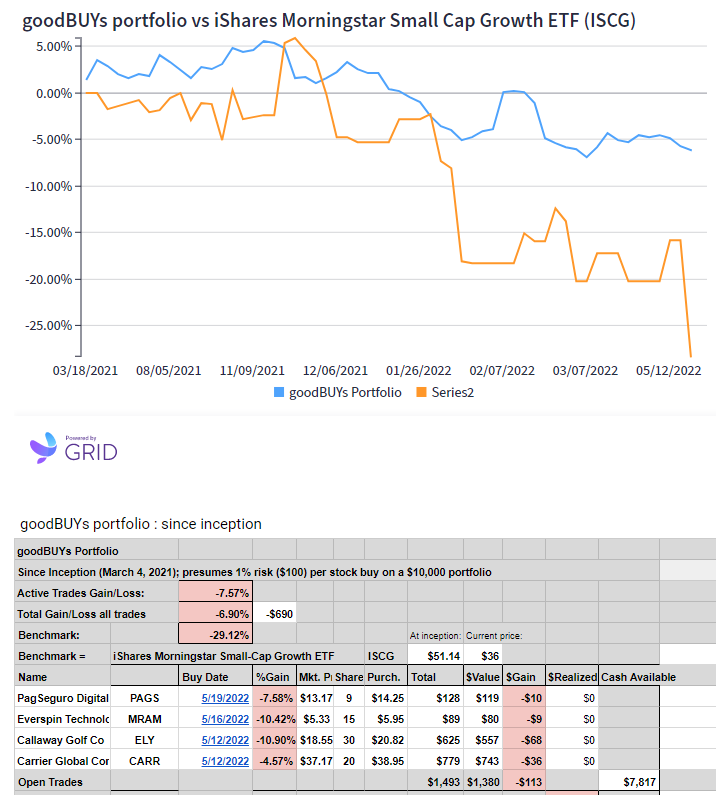Image resolution: width=716 pixels, height=795 pixels.
Task: Select the -$68 gain cell
Action: click(x=524, y=740)
